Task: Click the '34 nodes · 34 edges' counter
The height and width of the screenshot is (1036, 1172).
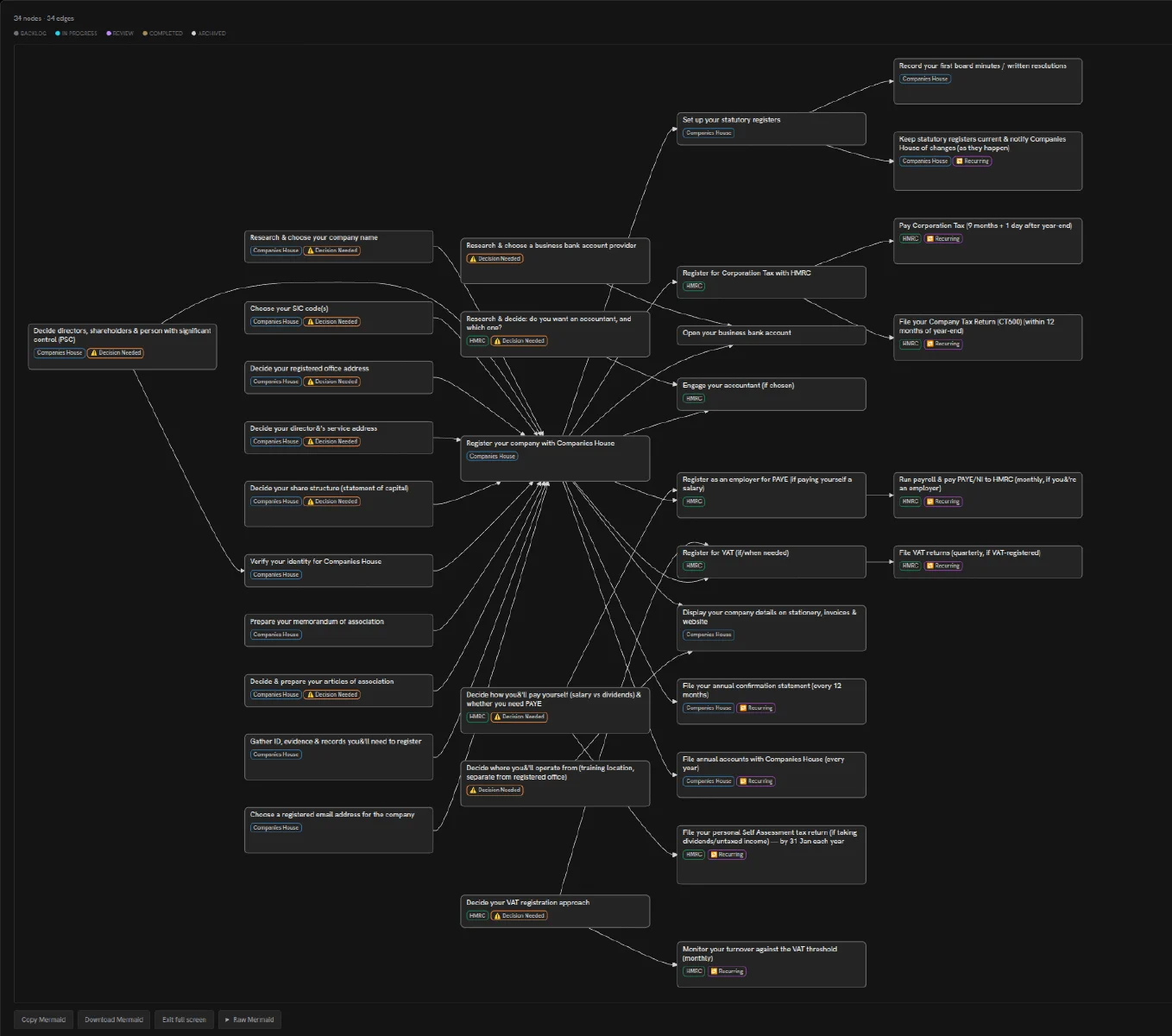Action: click(44, 18)
